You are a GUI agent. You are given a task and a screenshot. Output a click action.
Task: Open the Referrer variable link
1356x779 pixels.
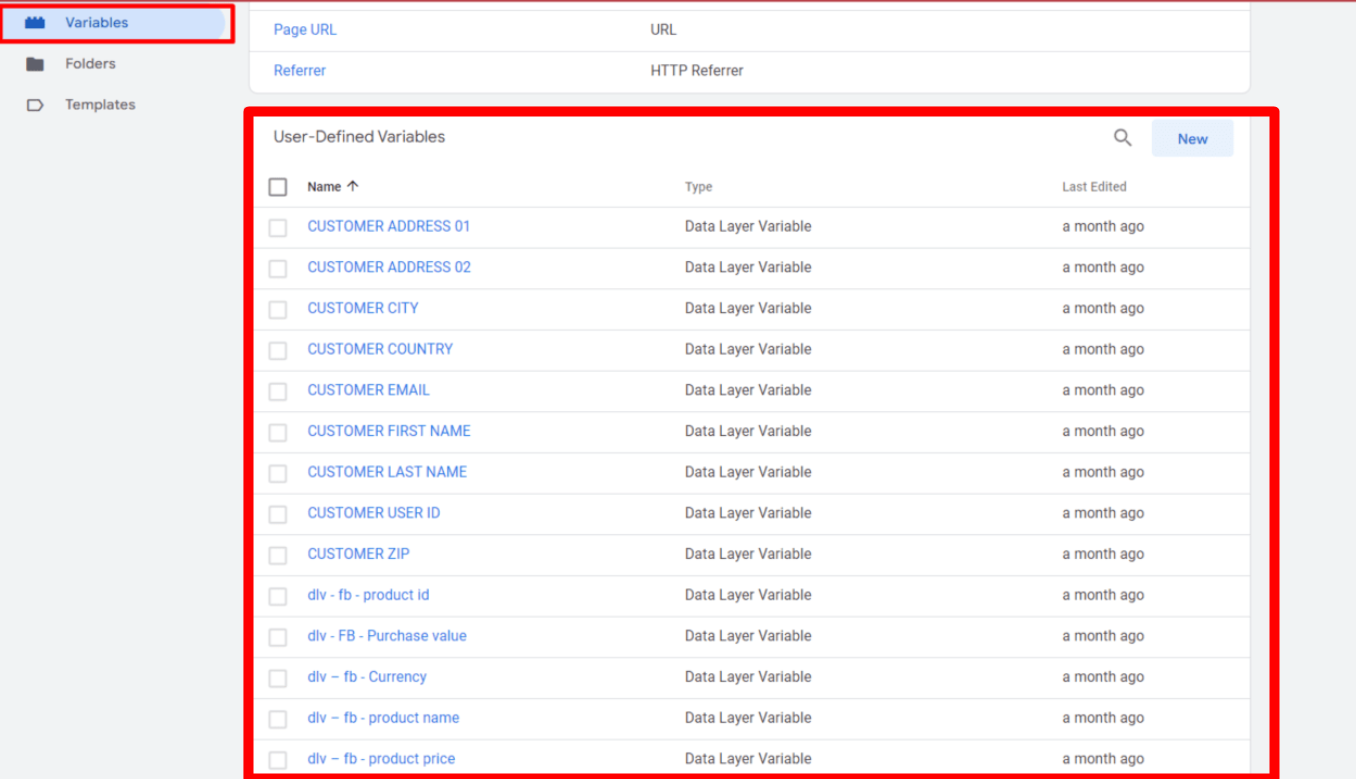coord(300,71)
